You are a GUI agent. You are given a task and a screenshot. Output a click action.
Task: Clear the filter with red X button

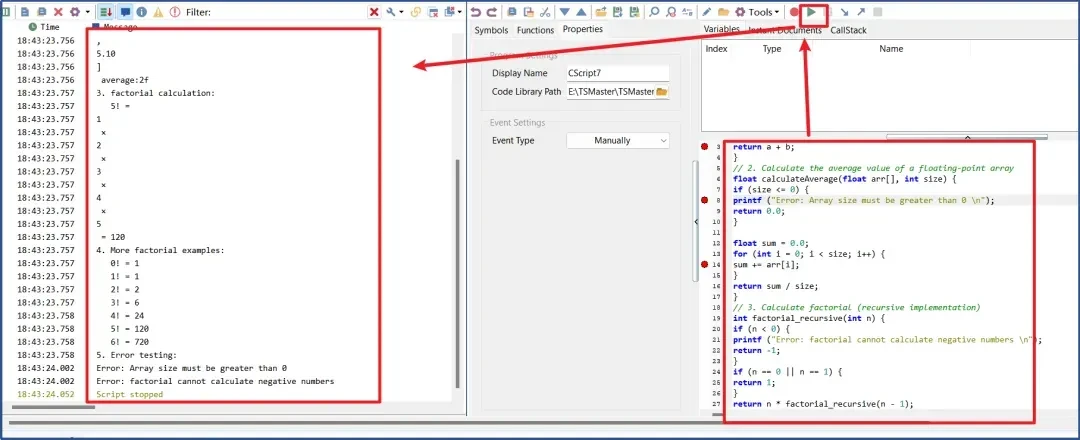tap(374, 12)
